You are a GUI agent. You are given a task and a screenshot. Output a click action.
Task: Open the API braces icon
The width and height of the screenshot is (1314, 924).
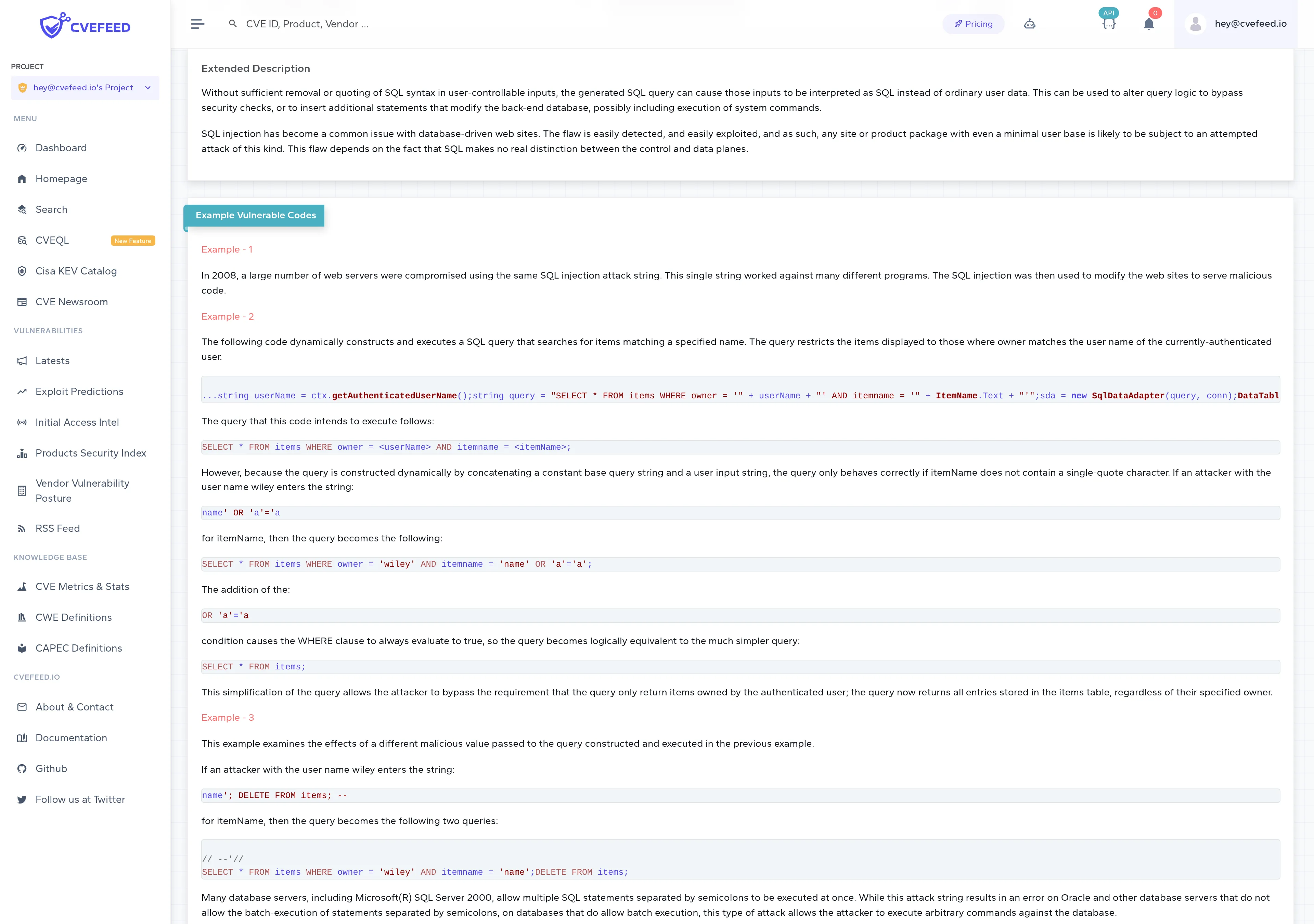coord(1109,24)
